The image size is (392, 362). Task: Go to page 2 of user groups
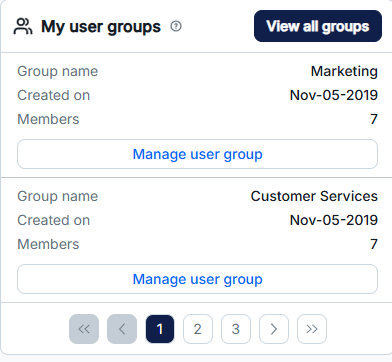pyautogui.click(x=198, y=329)
